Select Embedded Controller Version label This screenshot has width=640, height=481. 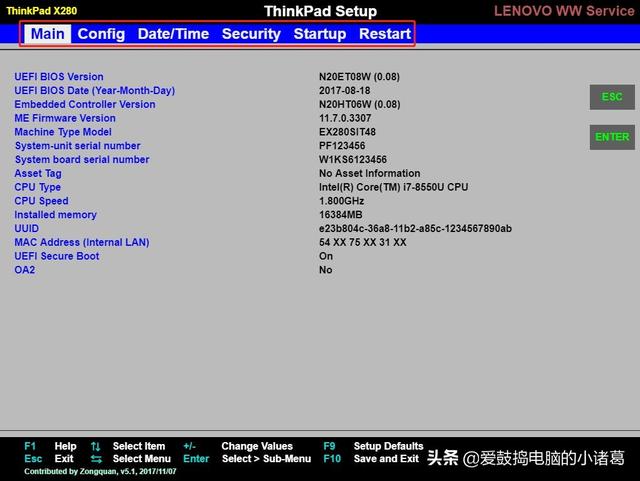coord(85,105)
